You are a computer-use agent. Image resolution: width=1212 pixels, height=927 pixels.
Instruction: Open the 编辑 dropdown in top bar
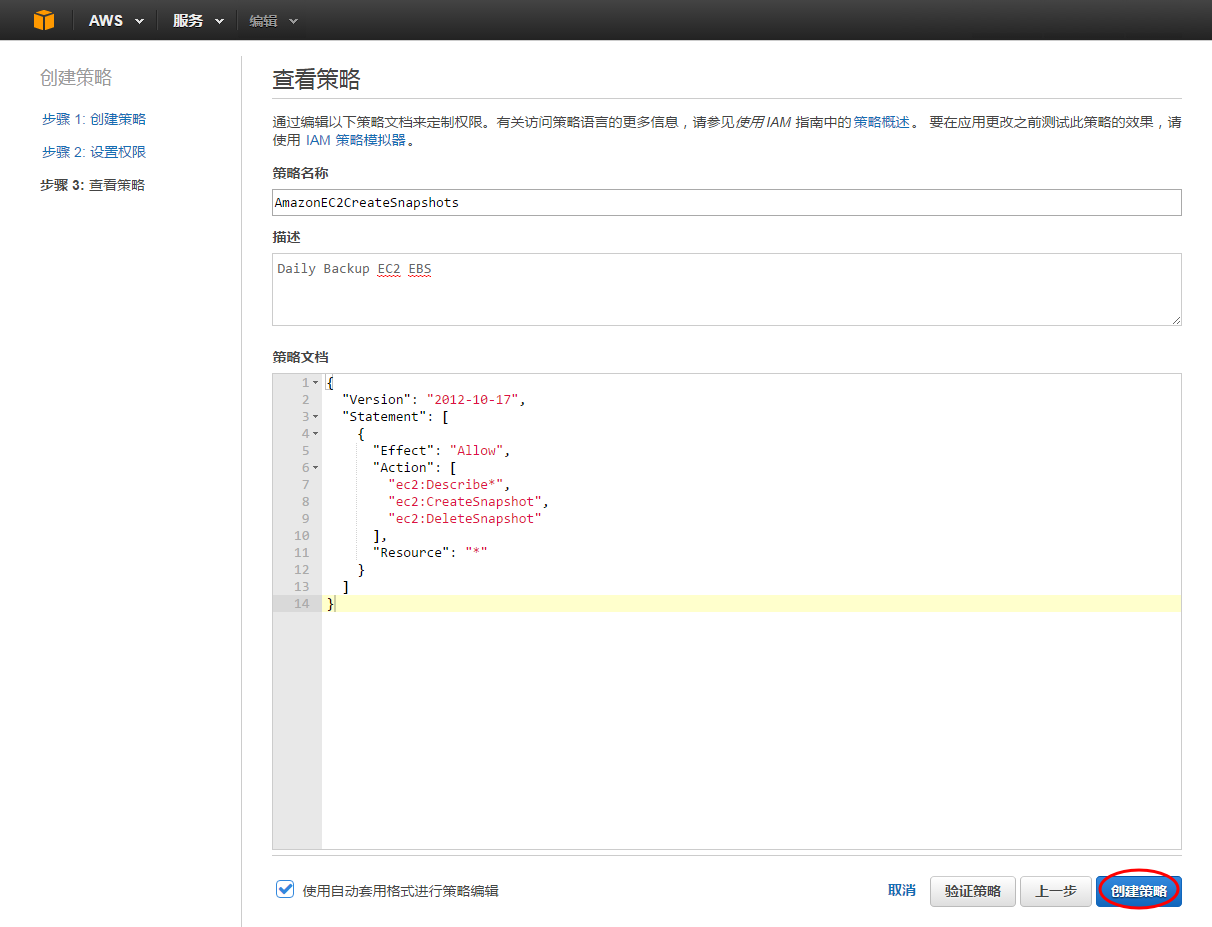click(273, 20)
